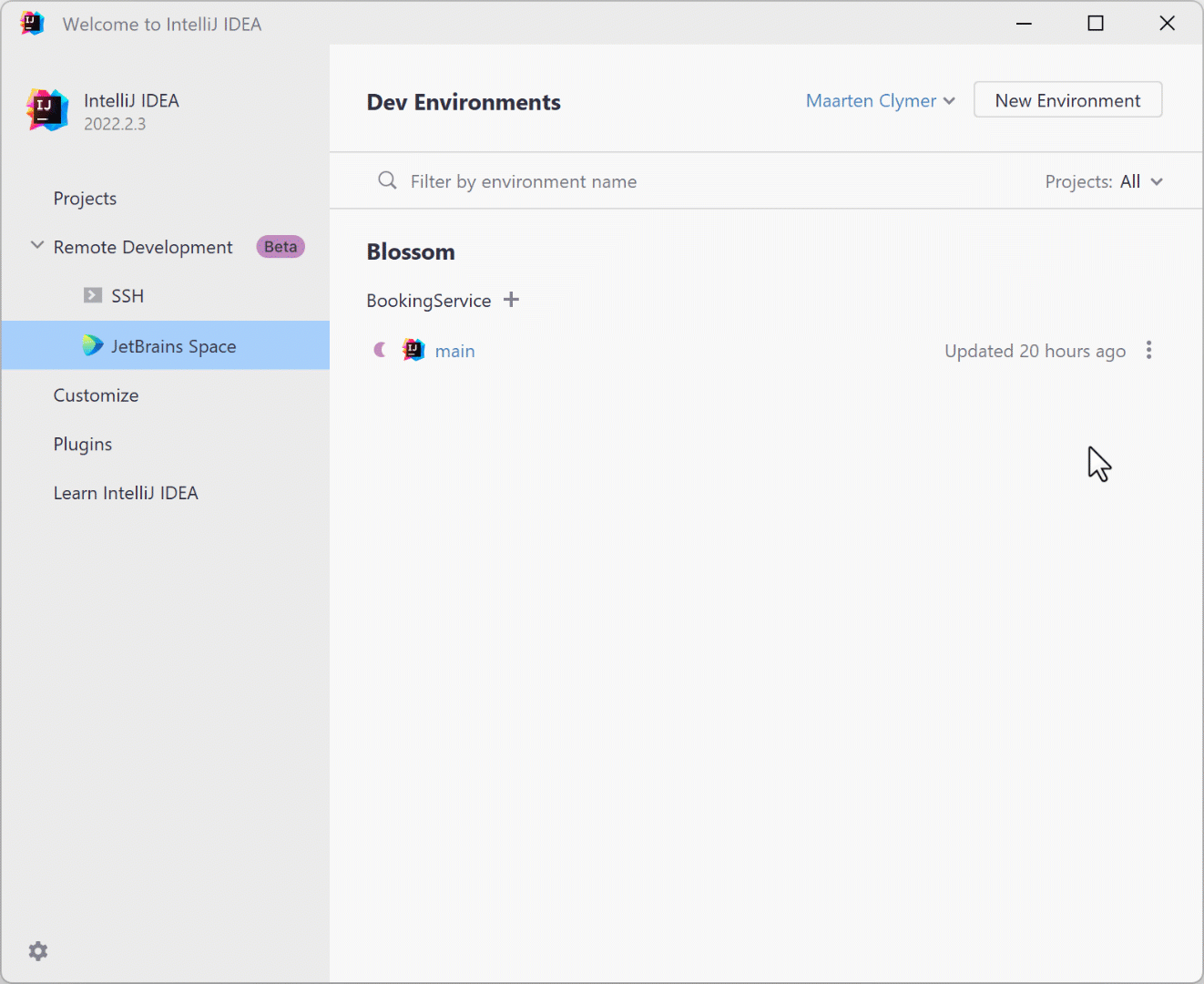Click the Dev Environments heading
The image size is (1204, 984).
click(x=464, y=102)
